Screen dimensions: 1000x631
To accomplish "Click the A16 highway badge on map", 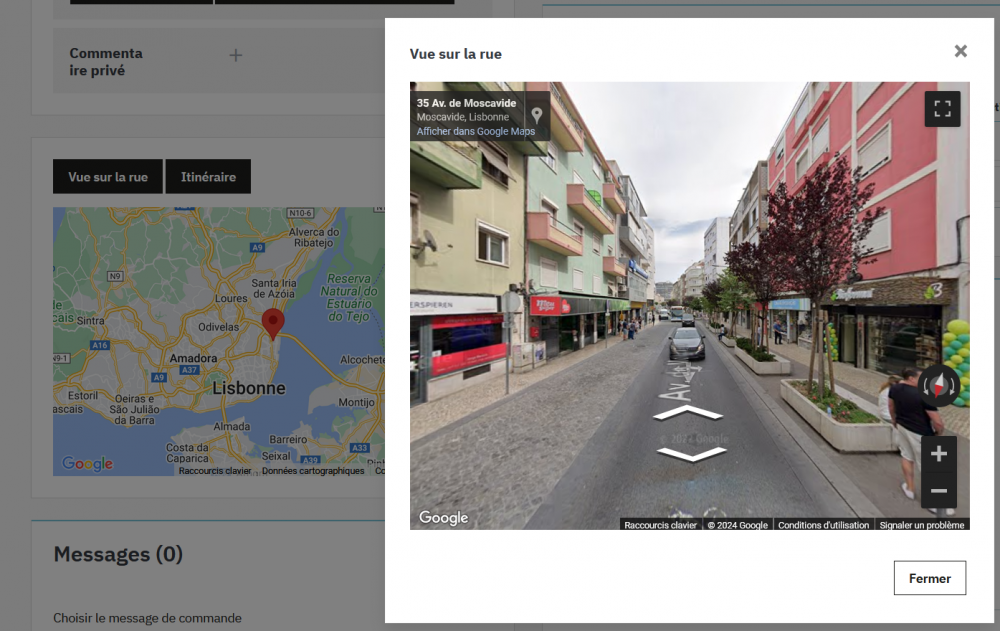I will coord(99,345).
